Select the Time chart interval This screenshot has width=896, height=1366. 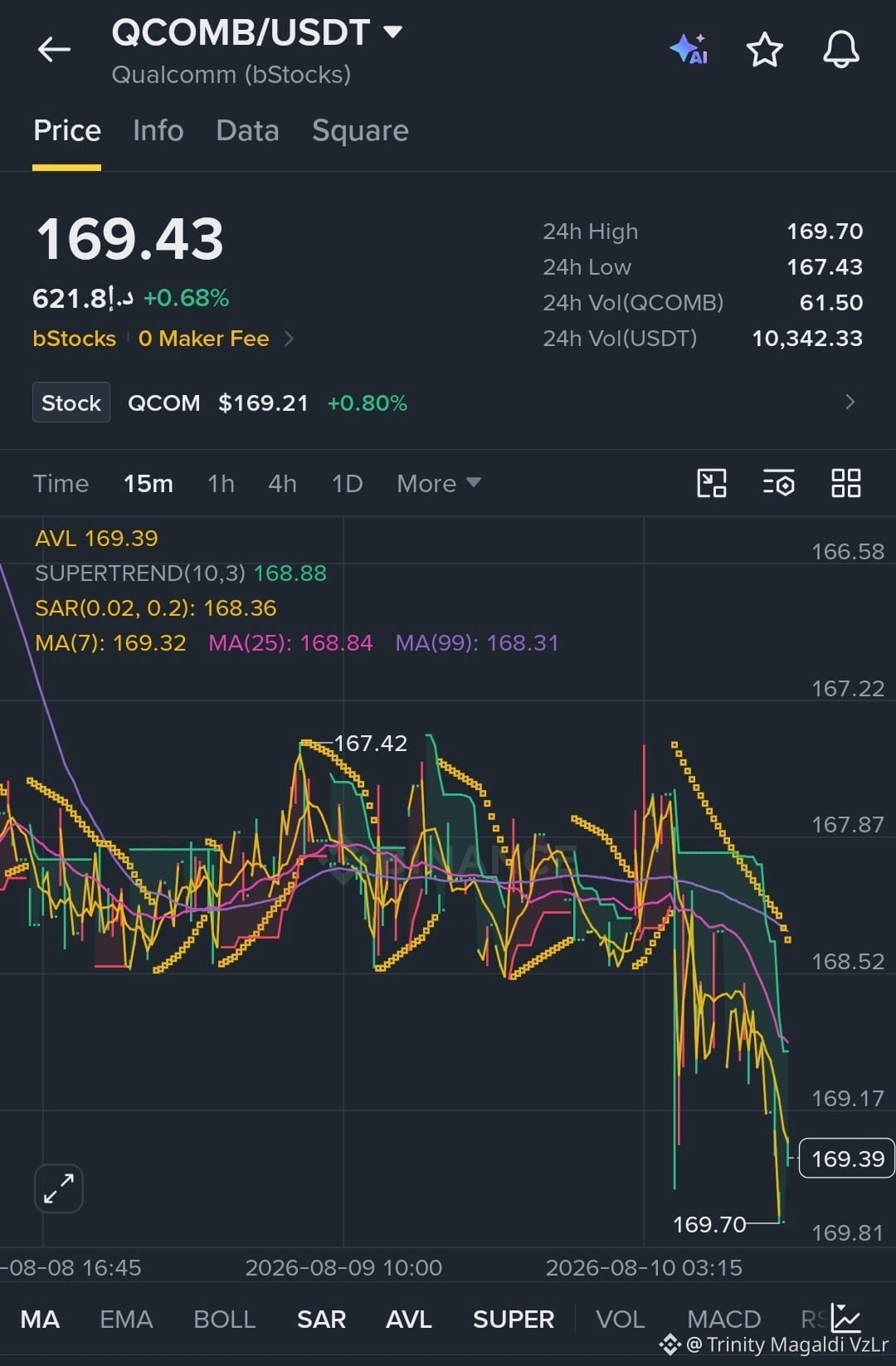[x=61, y=483]
